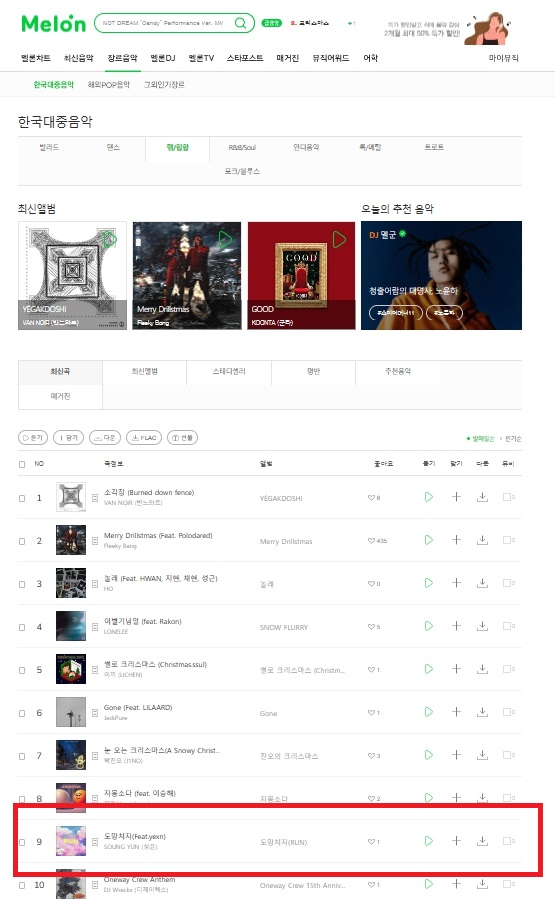555x900 pixels.
Task: Download track 9 도망치지 using download icon
Action: (x=483, y=841)
